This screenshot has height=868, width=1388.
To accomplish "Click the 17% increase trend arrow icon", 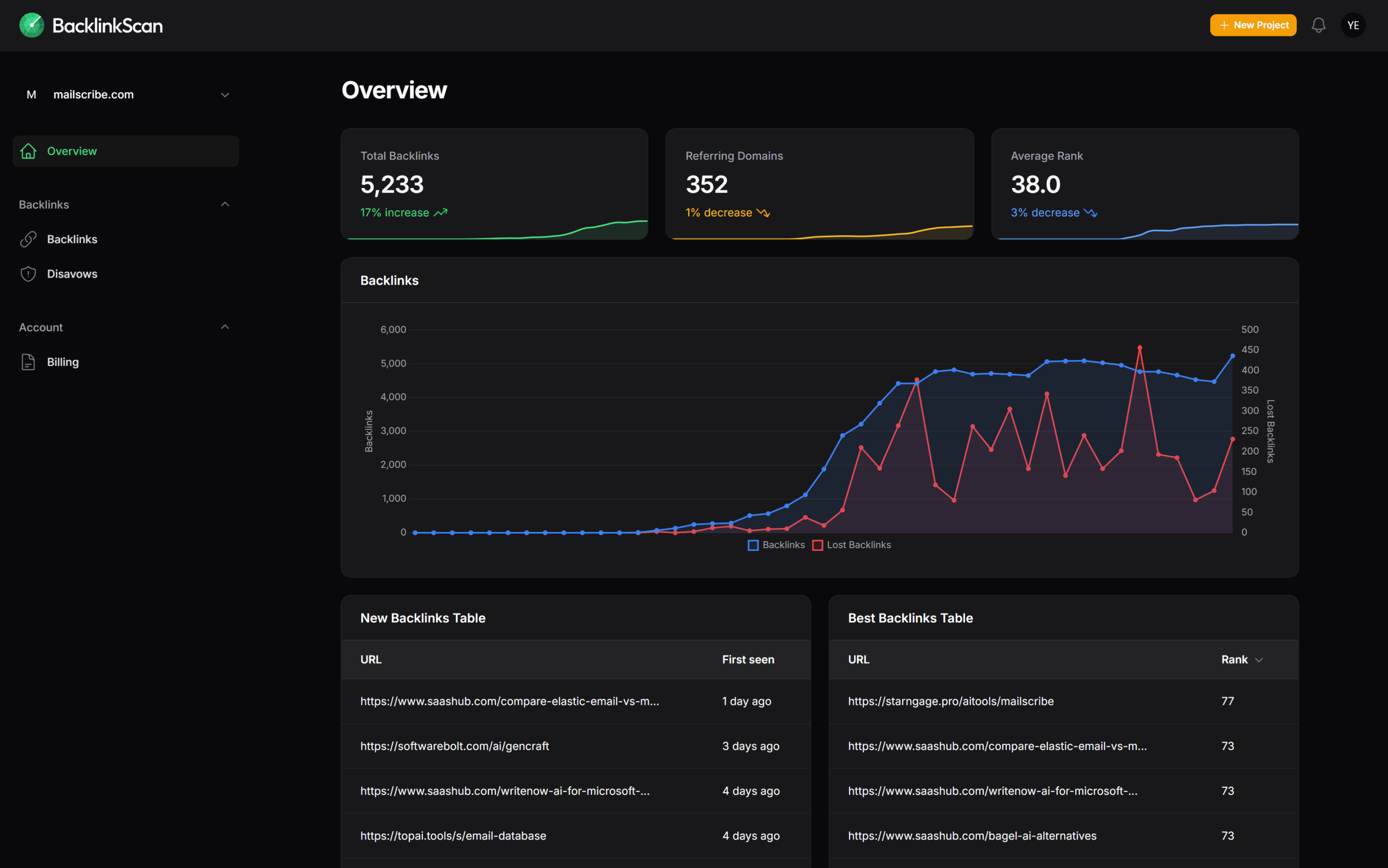I will (x=440, y=213).
